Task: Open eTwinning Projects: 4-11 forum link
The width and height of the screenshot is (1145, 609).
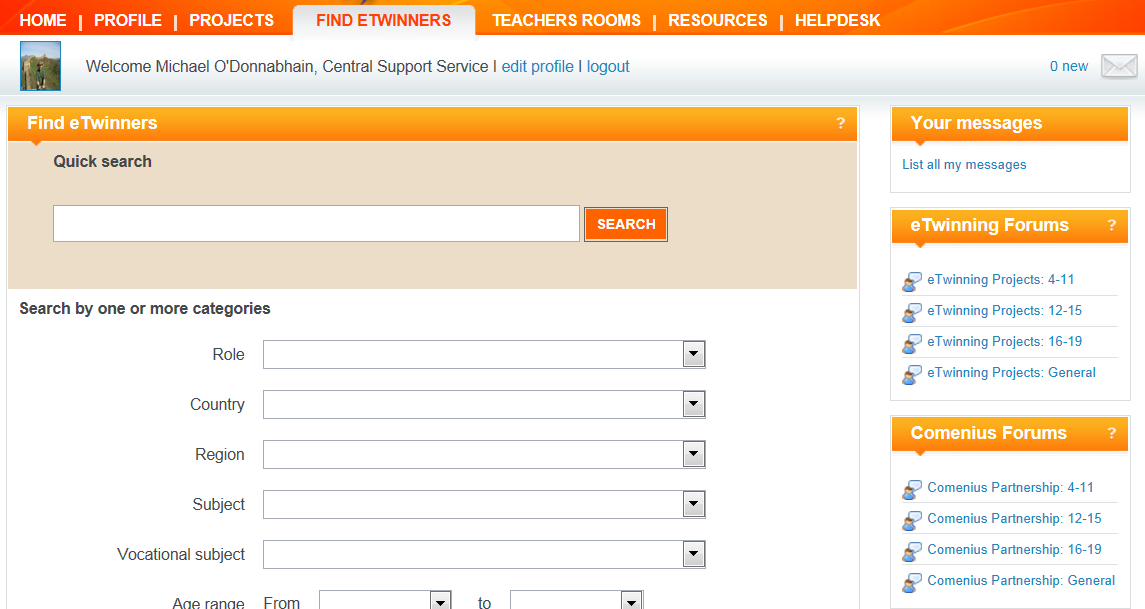Action: (1000, 280)
